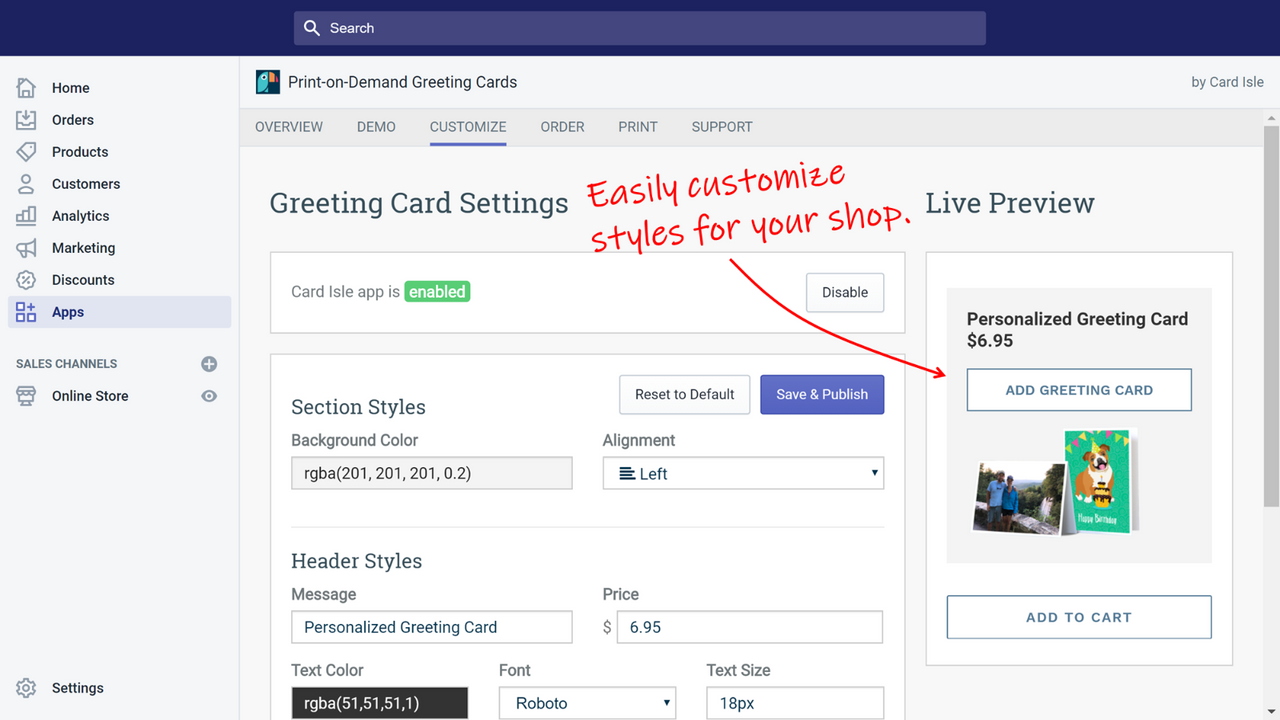Go to Products in sidebar
Viewport: 1280px width, 720px height.
80,152
